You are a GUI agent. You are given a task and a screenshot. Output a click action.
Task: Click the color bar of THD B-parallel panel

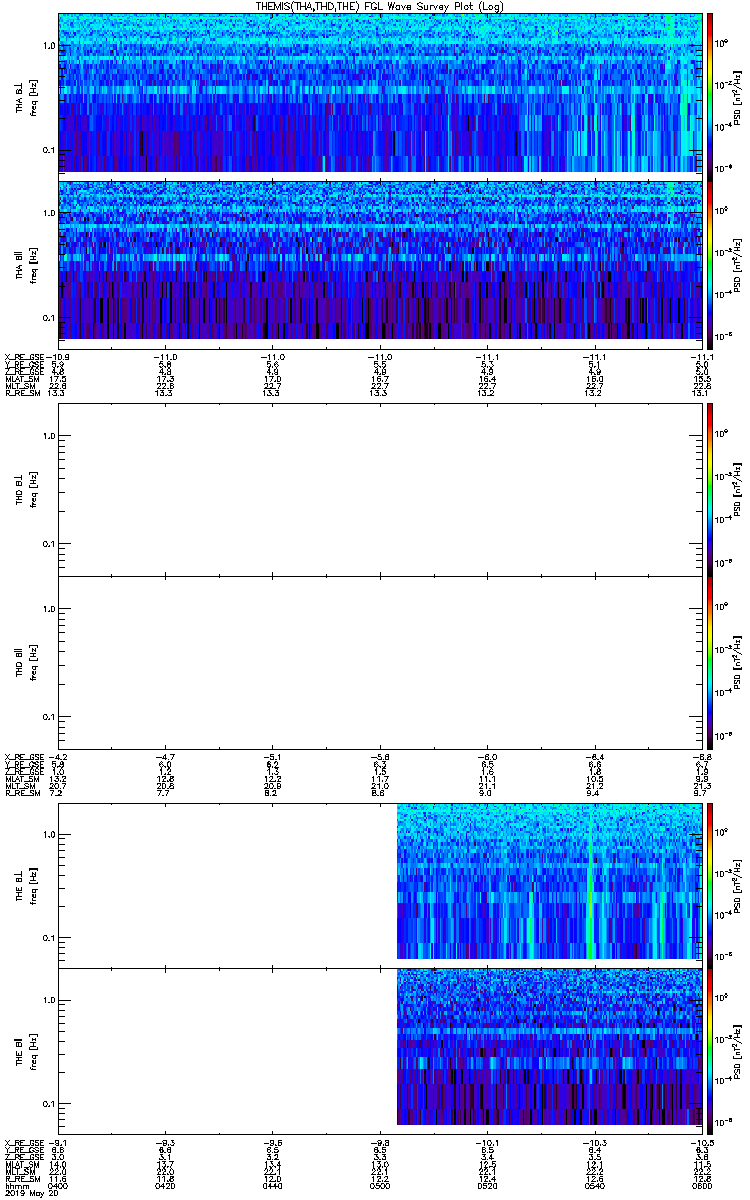[x=709, y=662]
